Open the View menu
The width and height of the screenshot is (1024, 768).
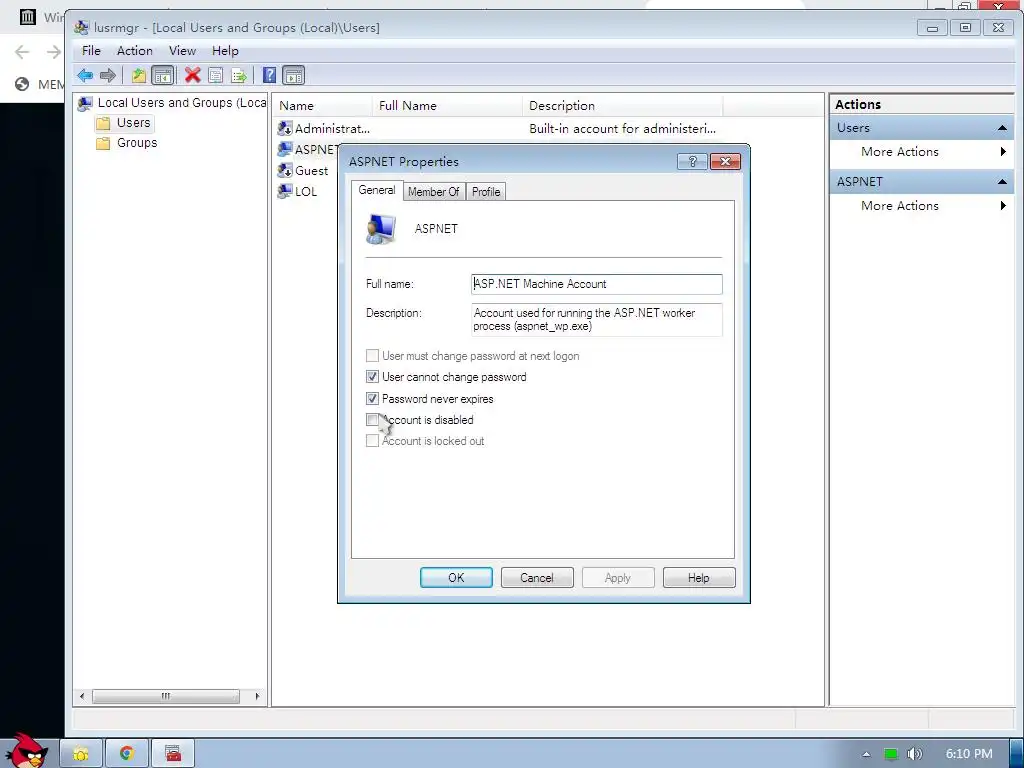click(x=182, y=50)
